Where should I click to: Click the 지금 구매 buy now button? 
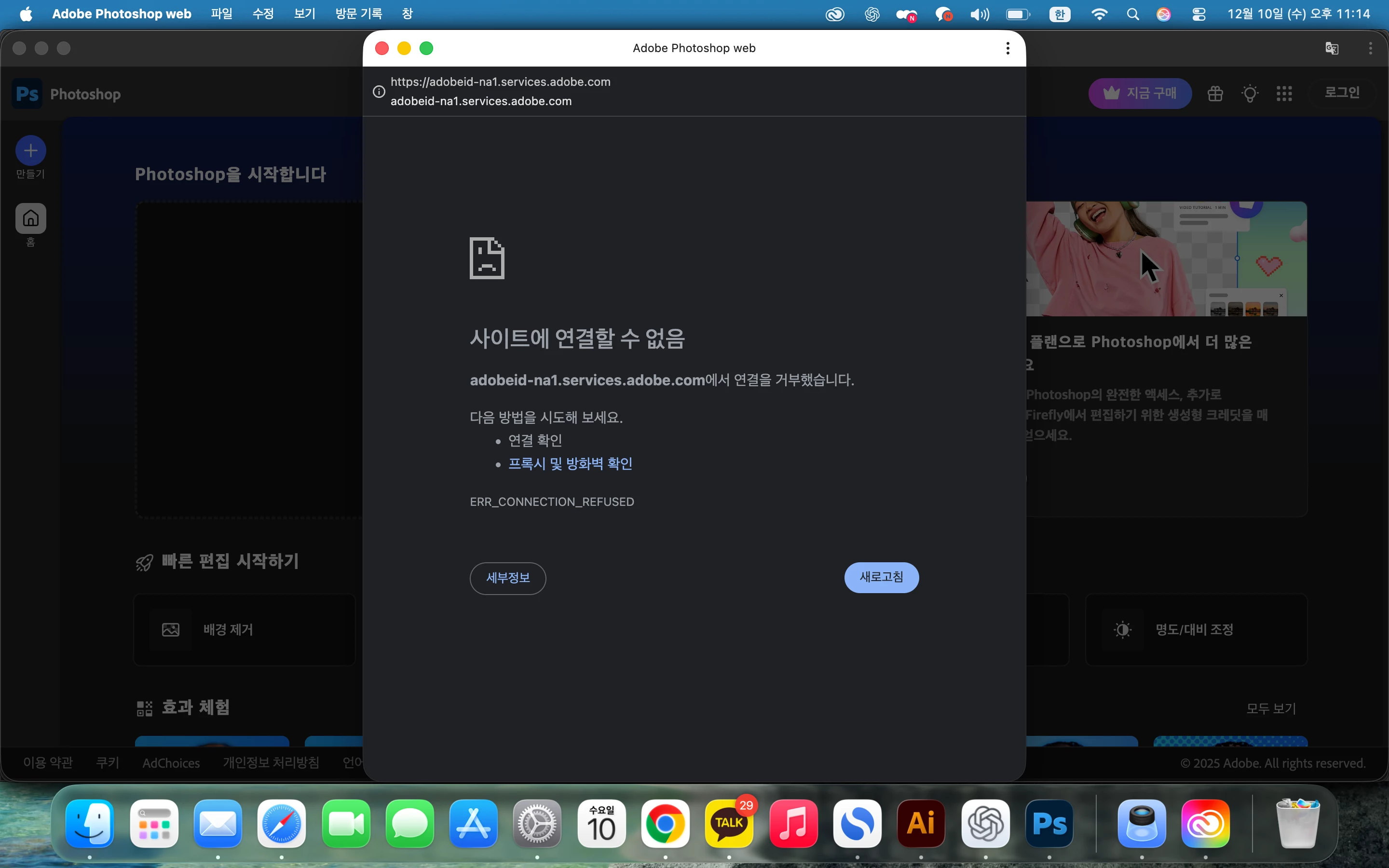pos(1140,93)
